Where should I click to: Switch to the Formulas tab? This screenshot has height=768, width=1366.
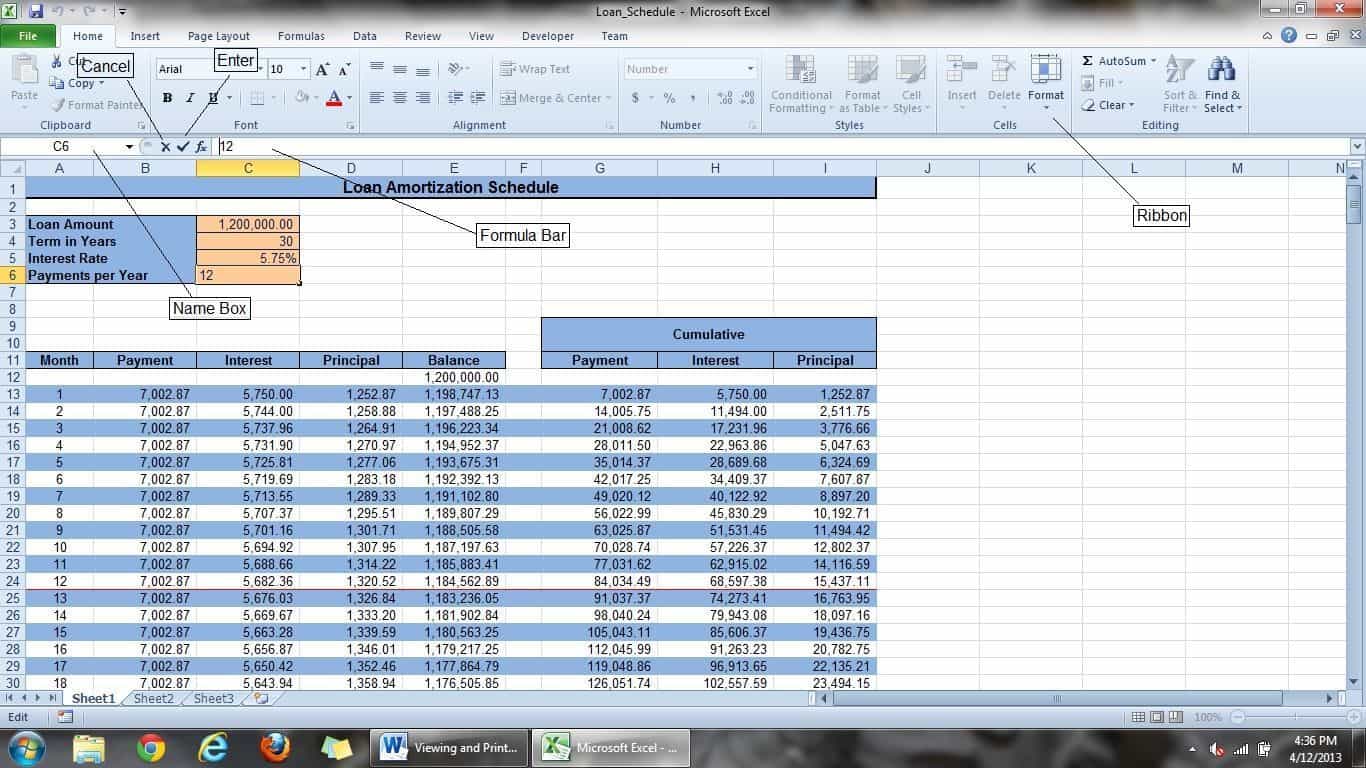click(301, 36)
